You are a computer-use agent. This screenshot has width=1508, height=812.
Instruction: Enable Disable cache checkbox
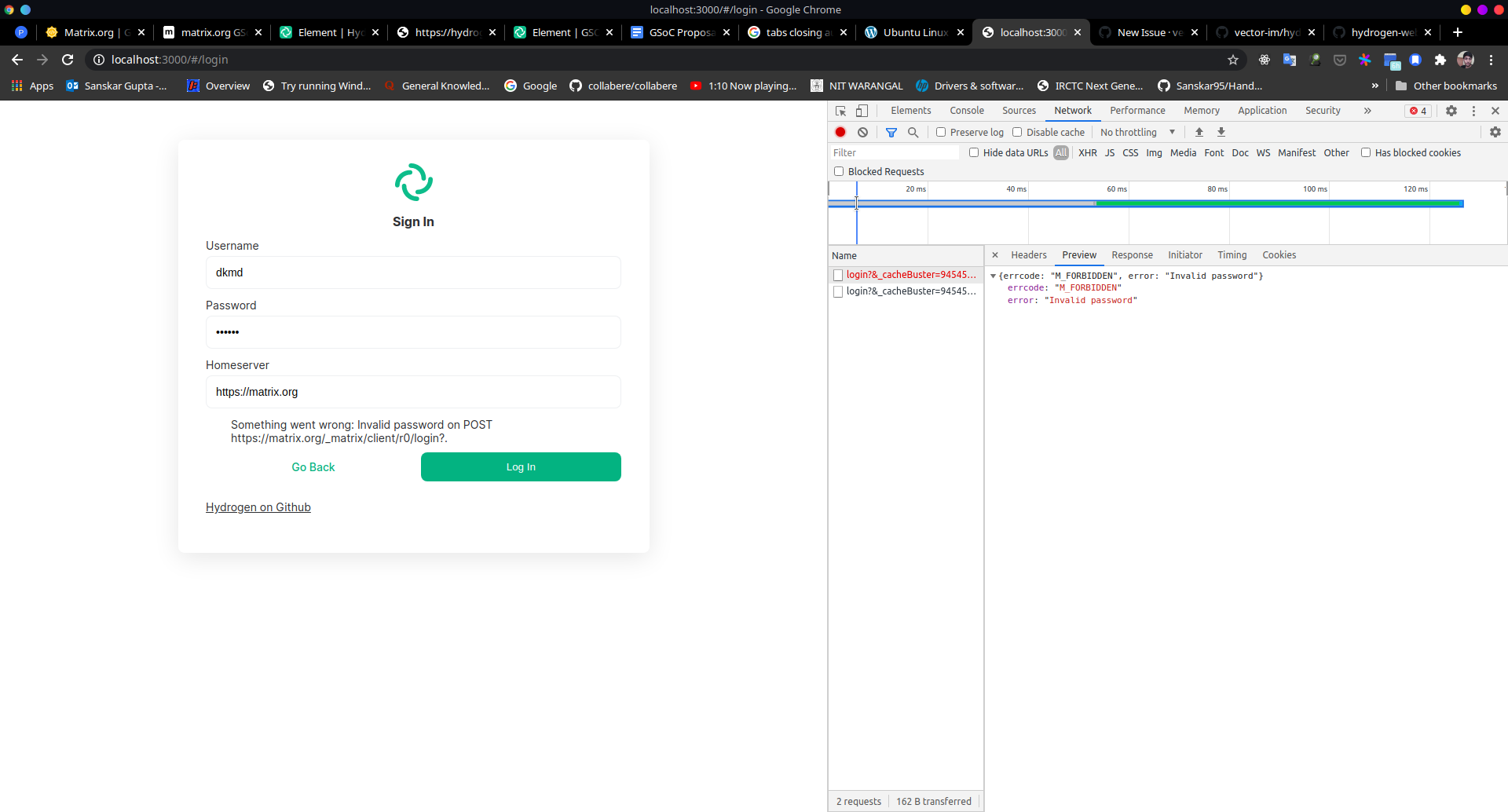[1017, 132]
